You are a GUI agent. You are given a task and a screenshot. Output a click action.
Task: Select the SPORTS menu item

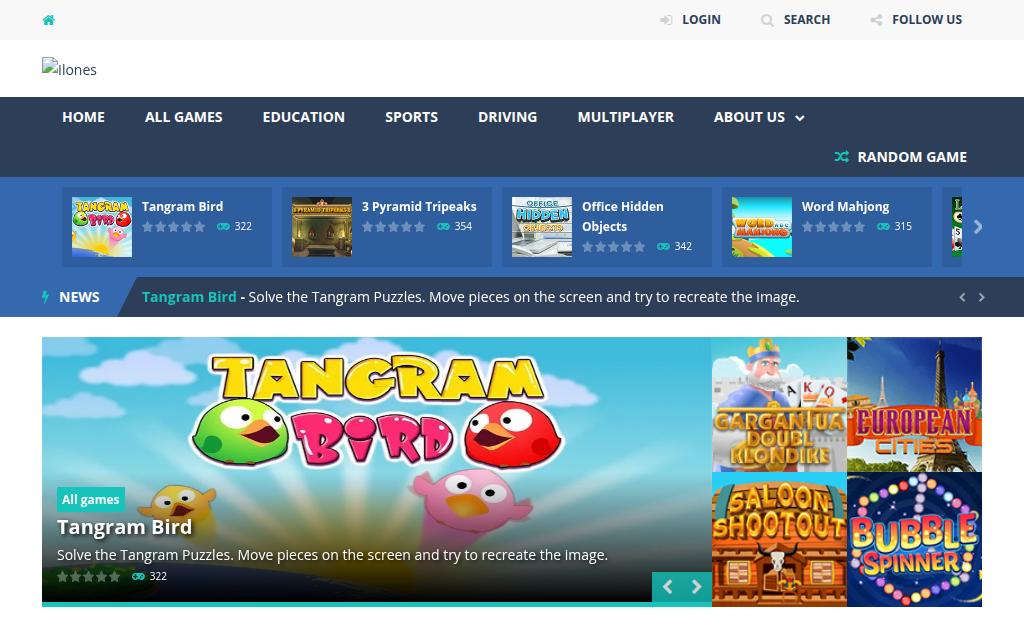411,117
